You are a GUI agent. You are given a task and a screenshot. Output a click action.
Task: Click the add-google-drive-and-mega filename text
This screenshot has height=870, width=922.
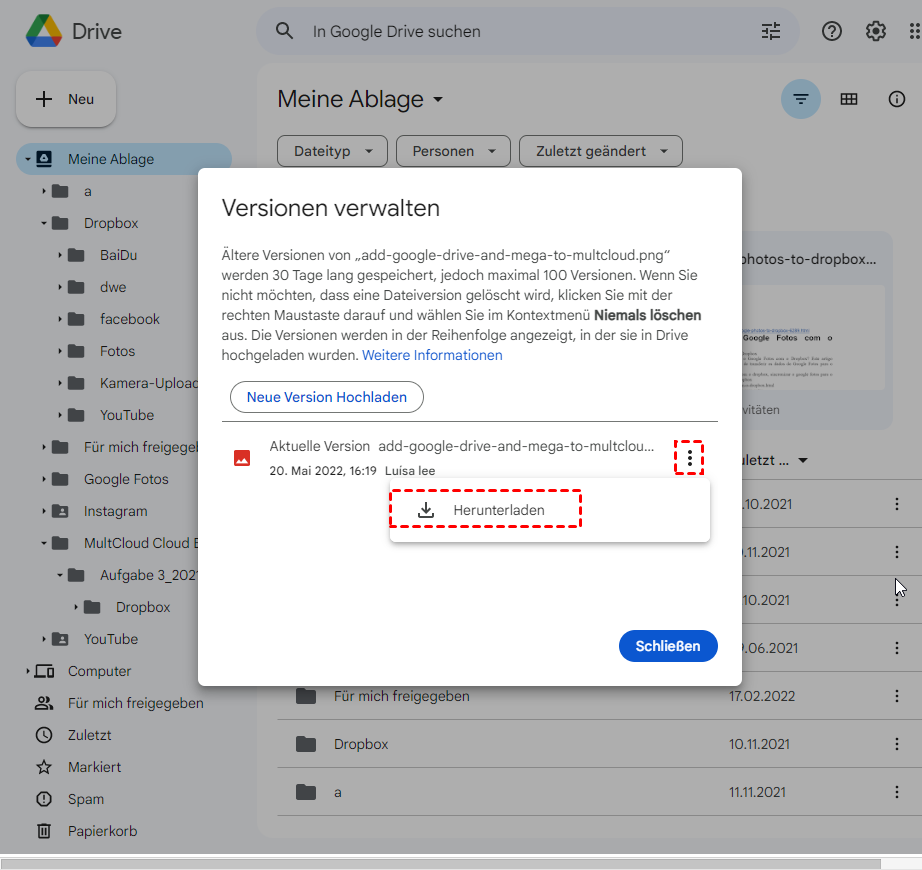click(x=516, y=446)
